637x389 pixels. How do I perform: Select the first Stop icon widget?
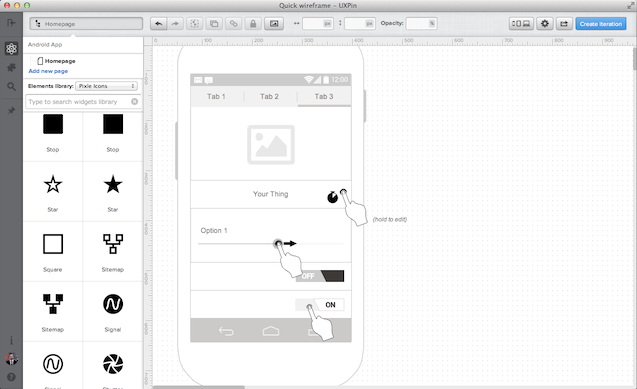pyautogui.click(x=53, y=132)
